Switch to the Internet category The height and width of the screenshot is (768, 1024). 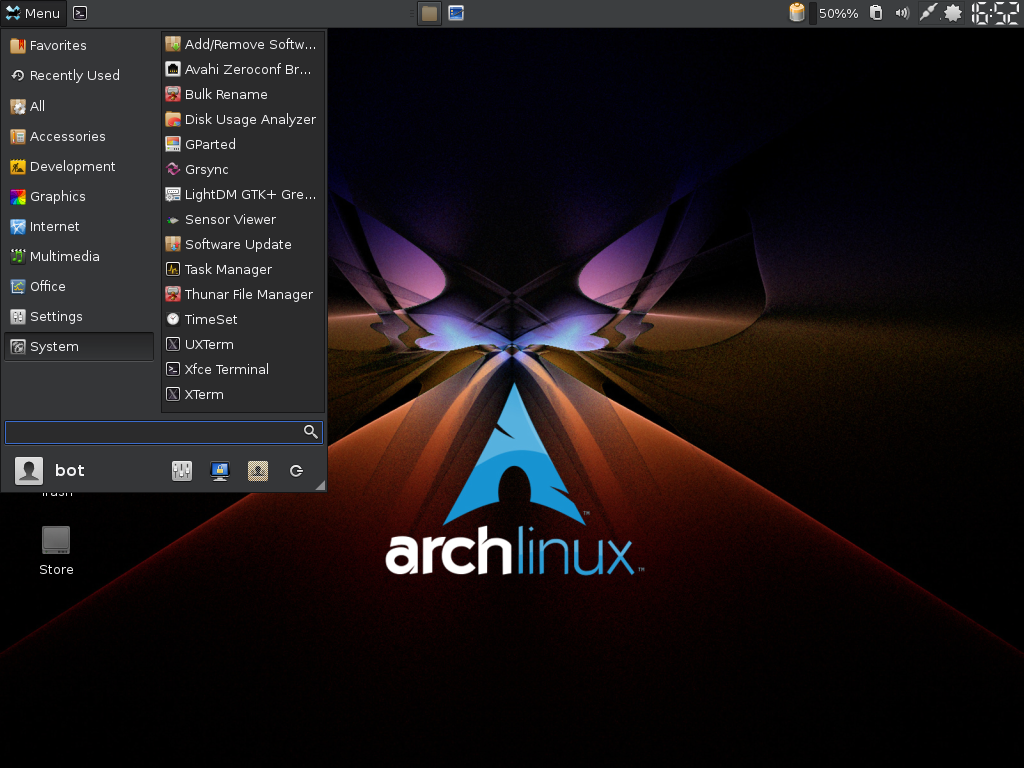(x=79, y=227)
